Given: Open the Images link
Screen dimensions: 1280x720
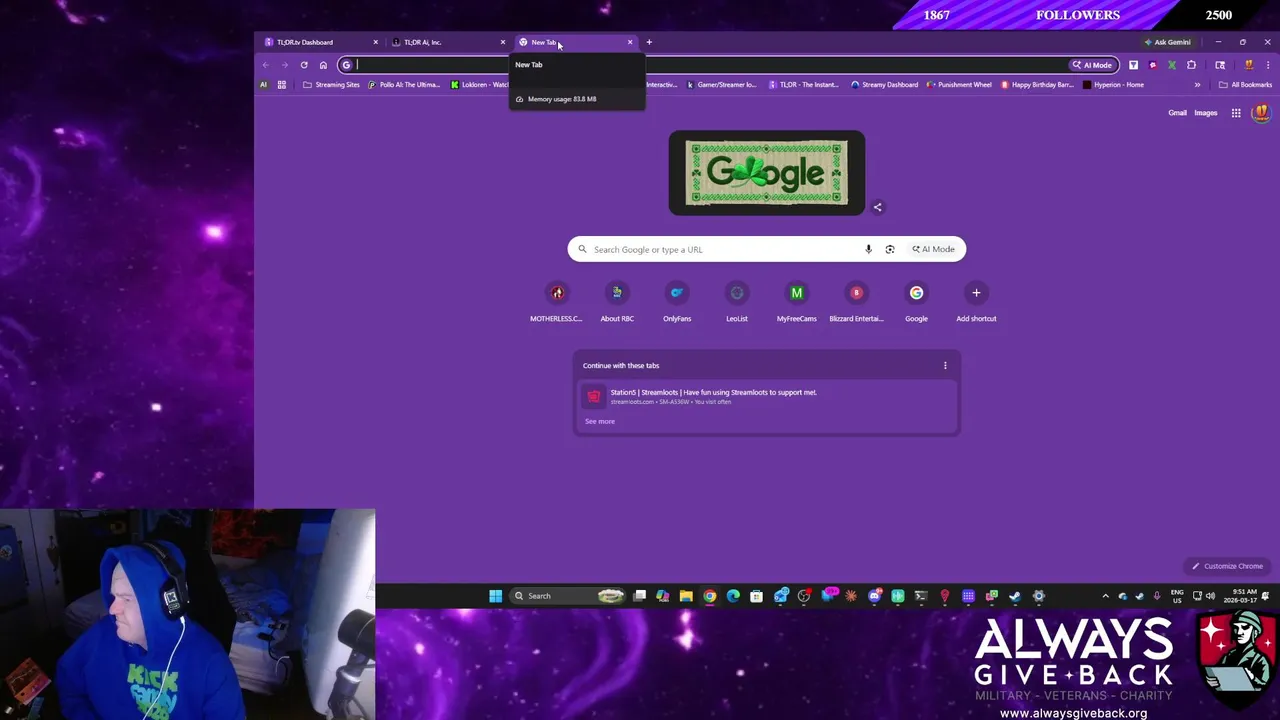Looking at the screenshot, I should [x=1206, y=113].
